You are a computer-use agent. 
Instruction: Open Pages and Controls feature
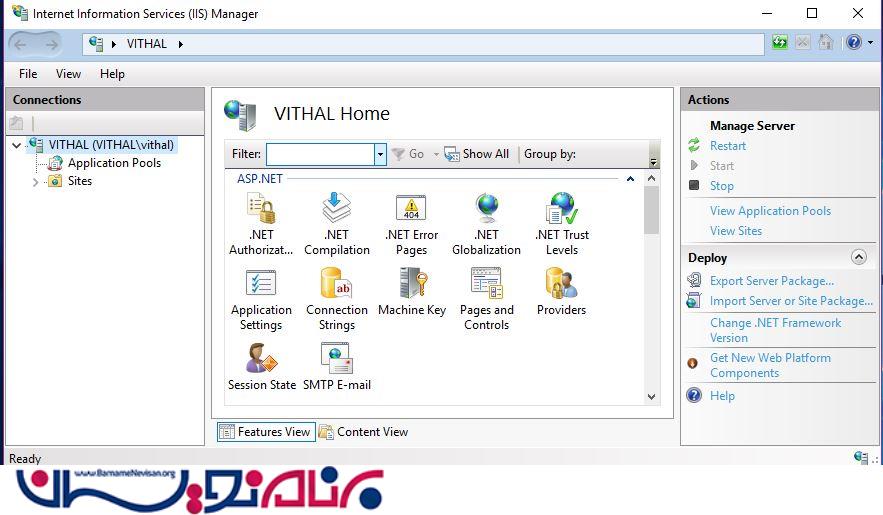pyautogui.click(x=487, y=299)
